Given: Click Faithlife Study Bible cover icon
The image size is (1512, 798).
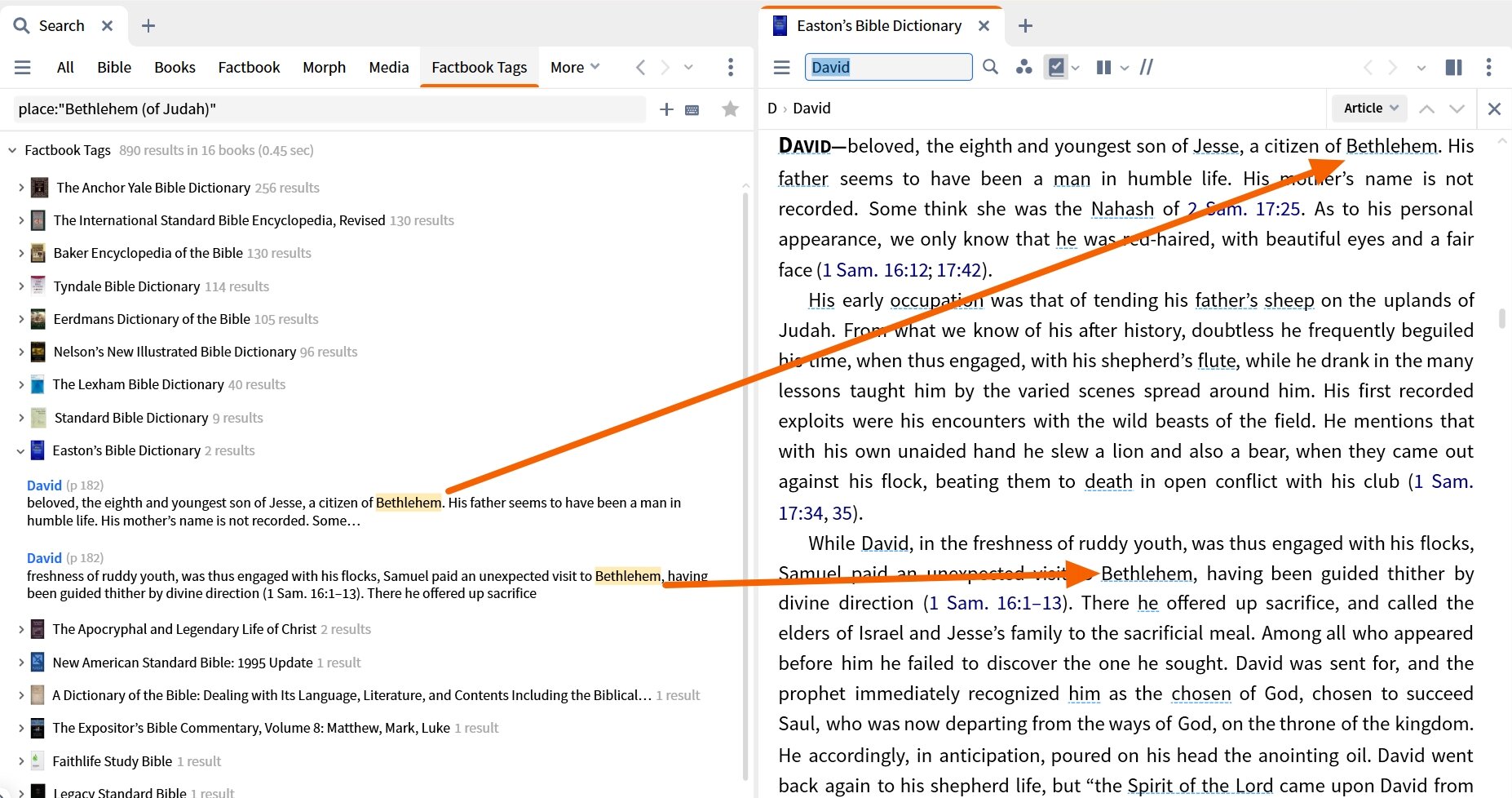Looking at the screenshot, I should (38, 761).
